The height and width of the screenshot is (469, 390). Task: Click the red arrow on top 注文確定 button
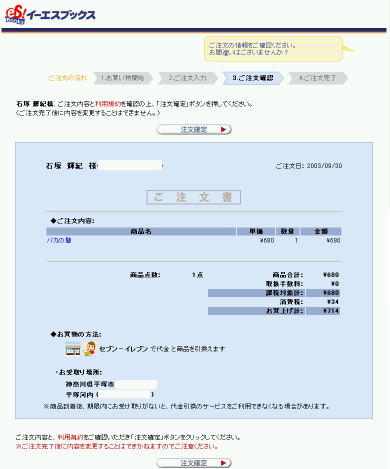tap(223, 129)
